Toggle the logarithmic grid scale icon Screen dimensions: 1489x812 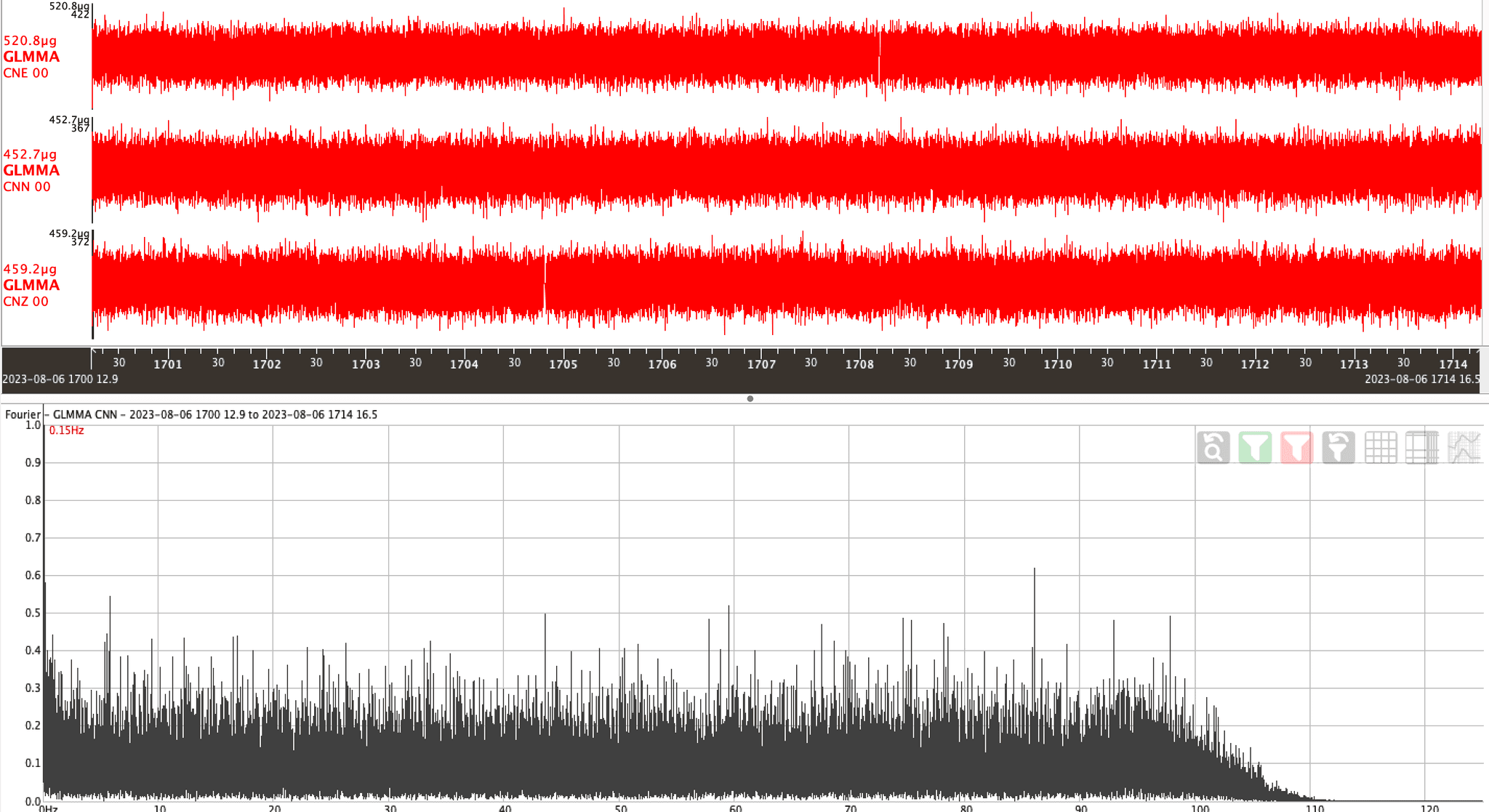(1422, 448)
